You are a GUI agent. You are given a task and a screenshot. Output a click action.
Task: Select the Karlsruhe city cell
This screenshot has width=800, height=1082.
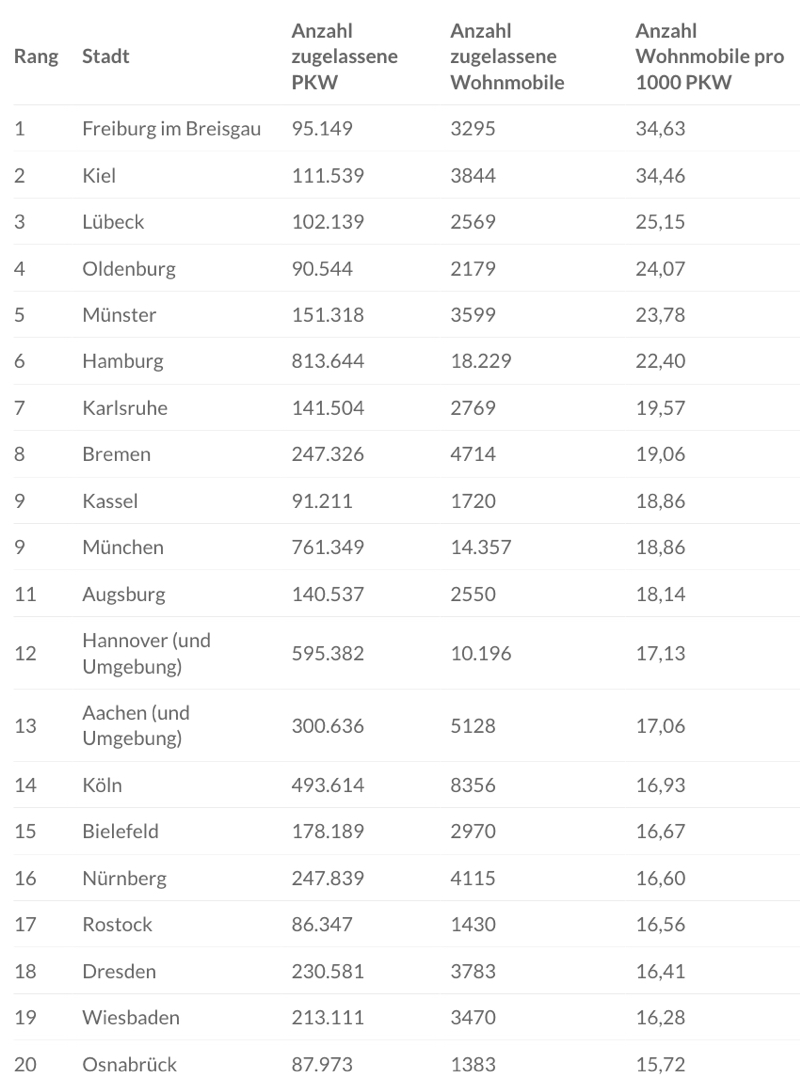pos(124,408)
